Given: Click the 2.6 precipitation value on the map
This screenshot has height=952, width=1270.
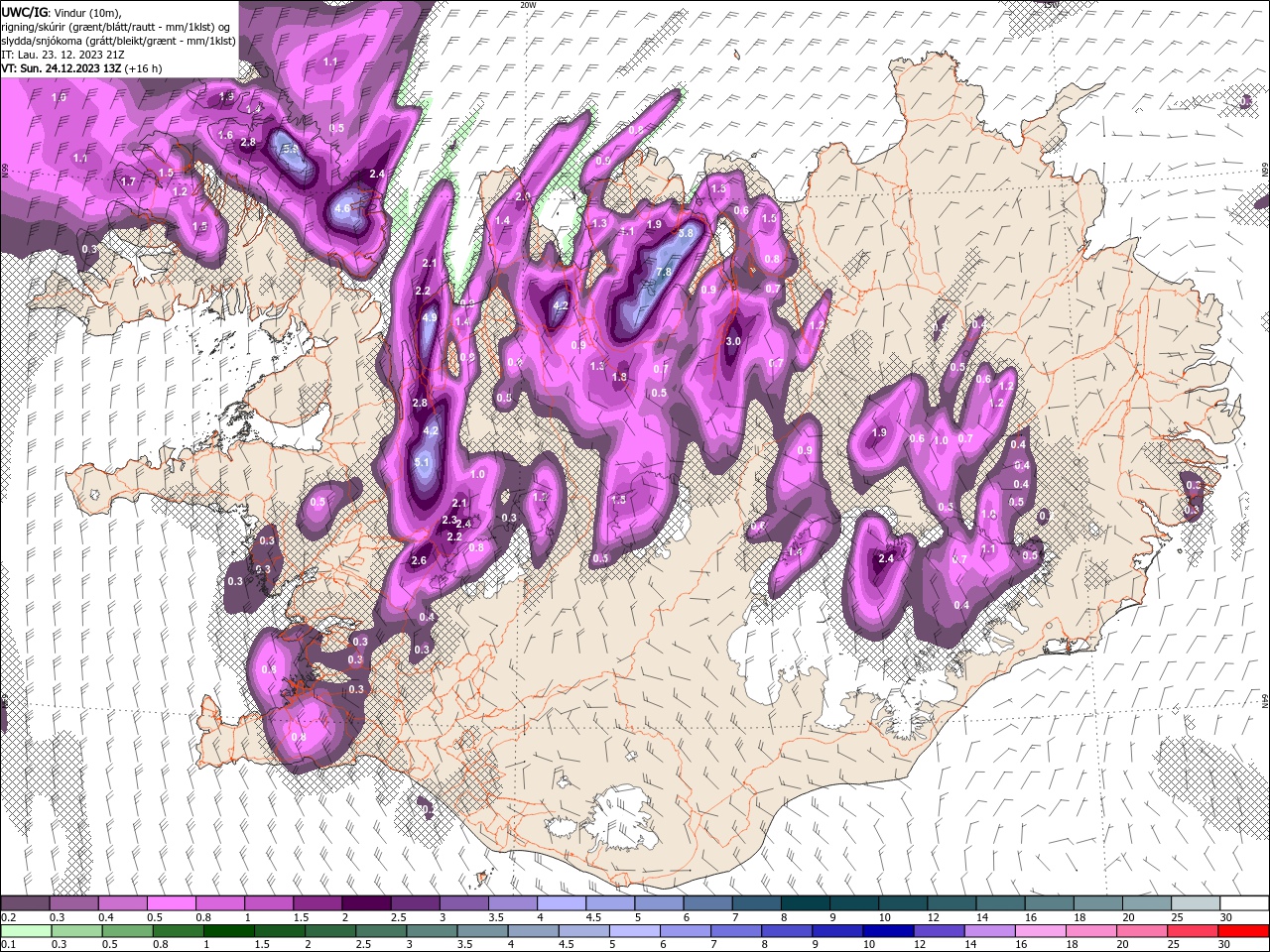Looking at the screenshot, I should pyautogui.click(x=419, y=560).
